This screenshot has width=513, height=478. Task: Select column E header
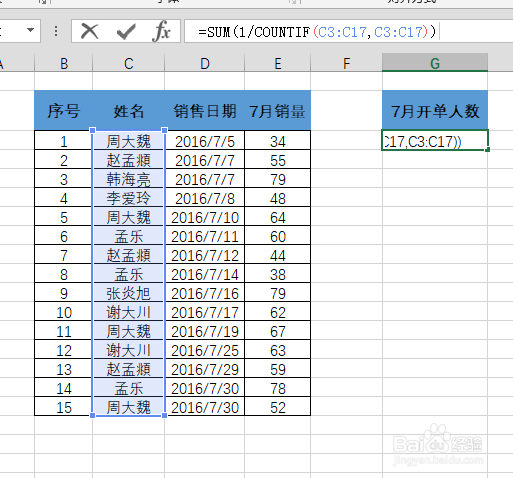pyautogui.click(x=278, y=63)
